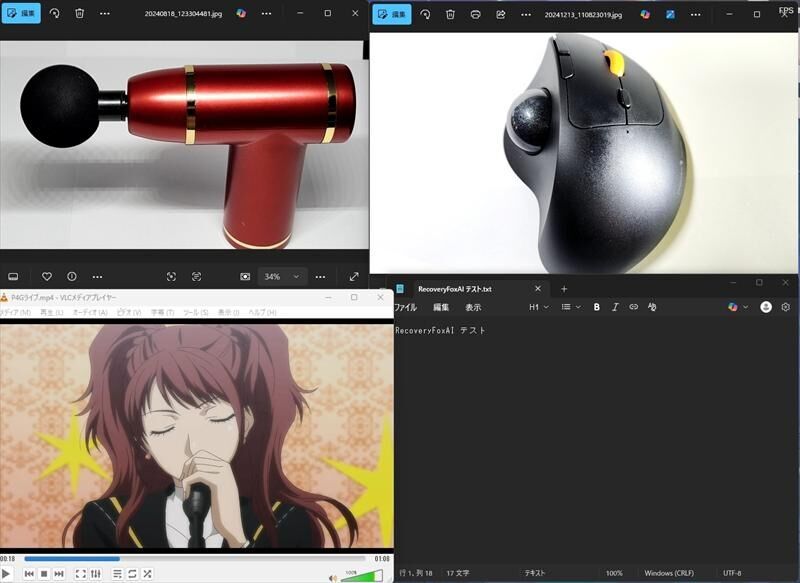Click blue icon next to Copilot in right Photos window
This screenshot has height=583, width=800.
(x=670, y=14)
